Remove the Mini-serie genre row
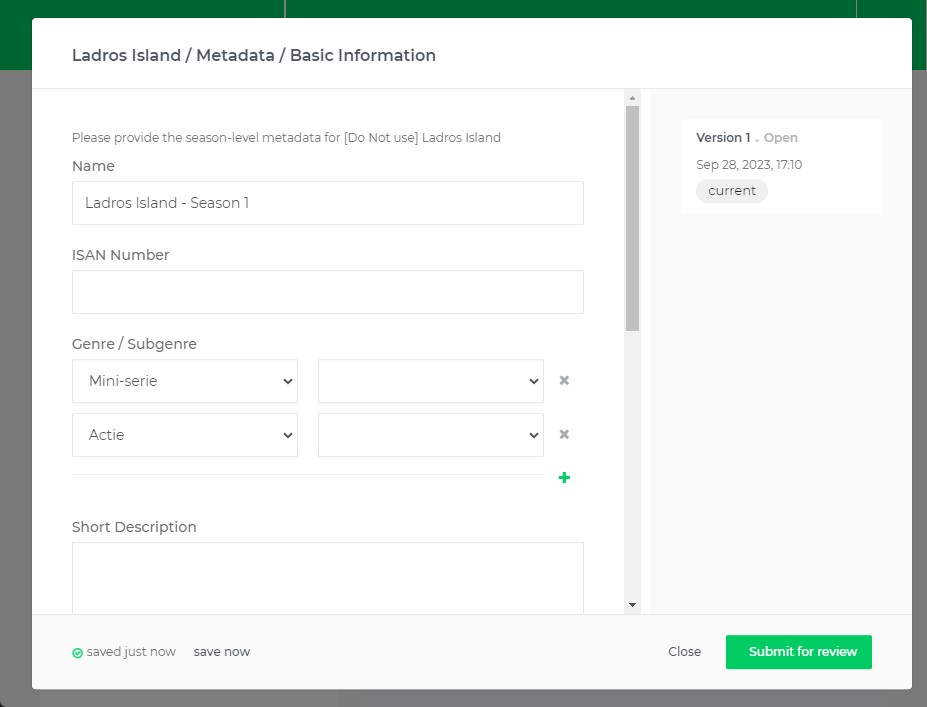The width and height of the screenshot is (927, 707). [564, 381]
